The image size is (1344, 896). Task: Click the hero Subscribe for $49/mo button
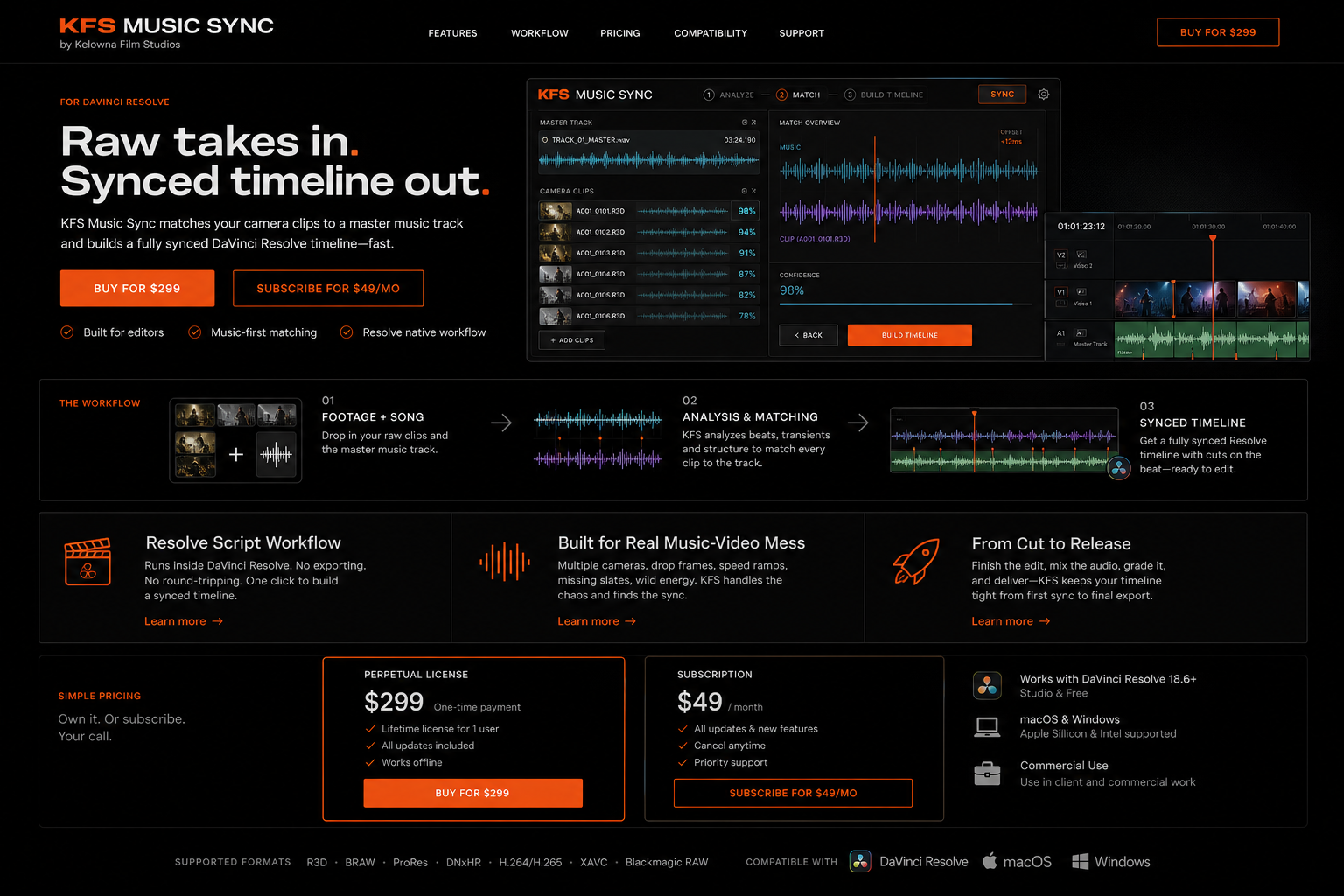328,288
